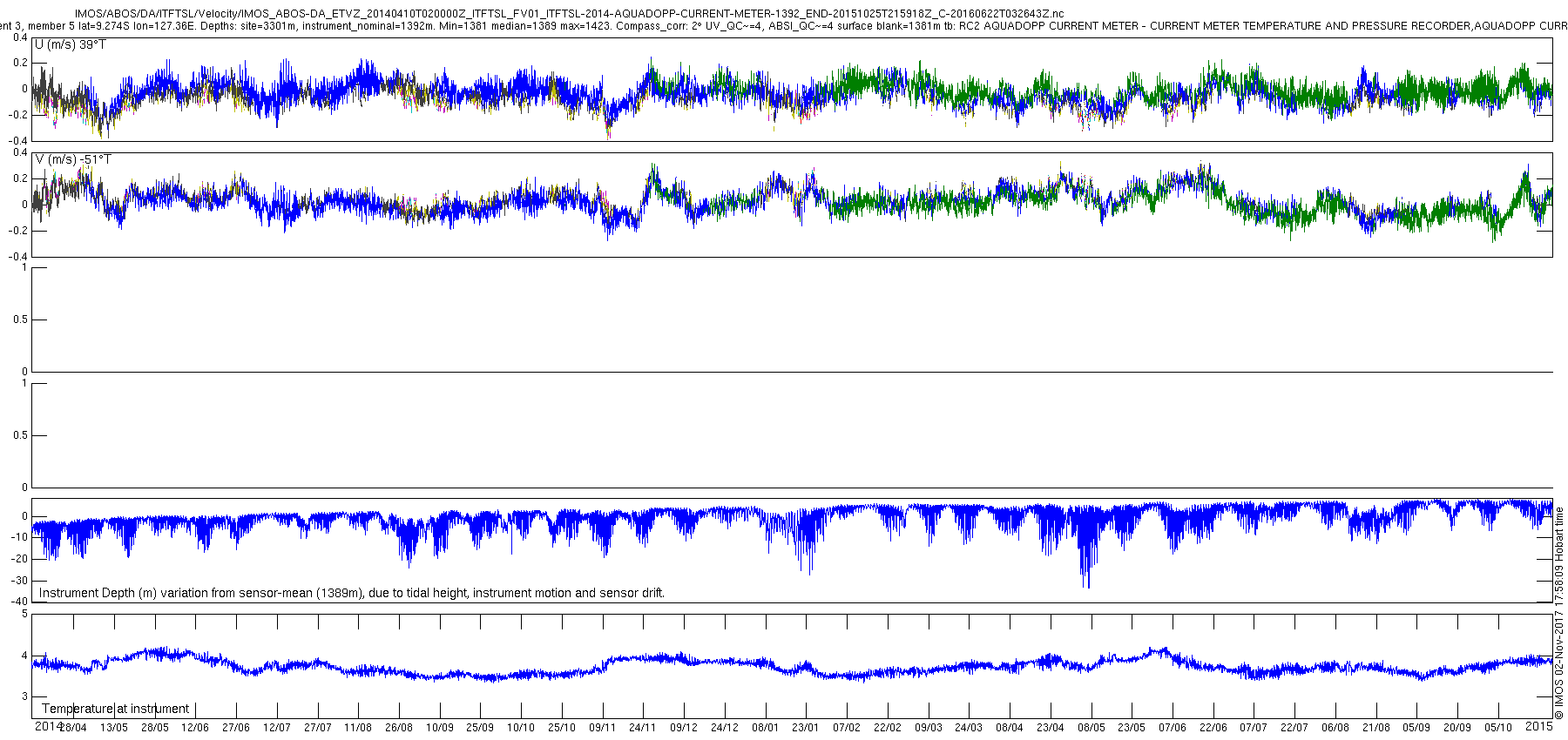Click the file path title at top
The width and height of the screenshot is (1568, 740).
[569, 14]
